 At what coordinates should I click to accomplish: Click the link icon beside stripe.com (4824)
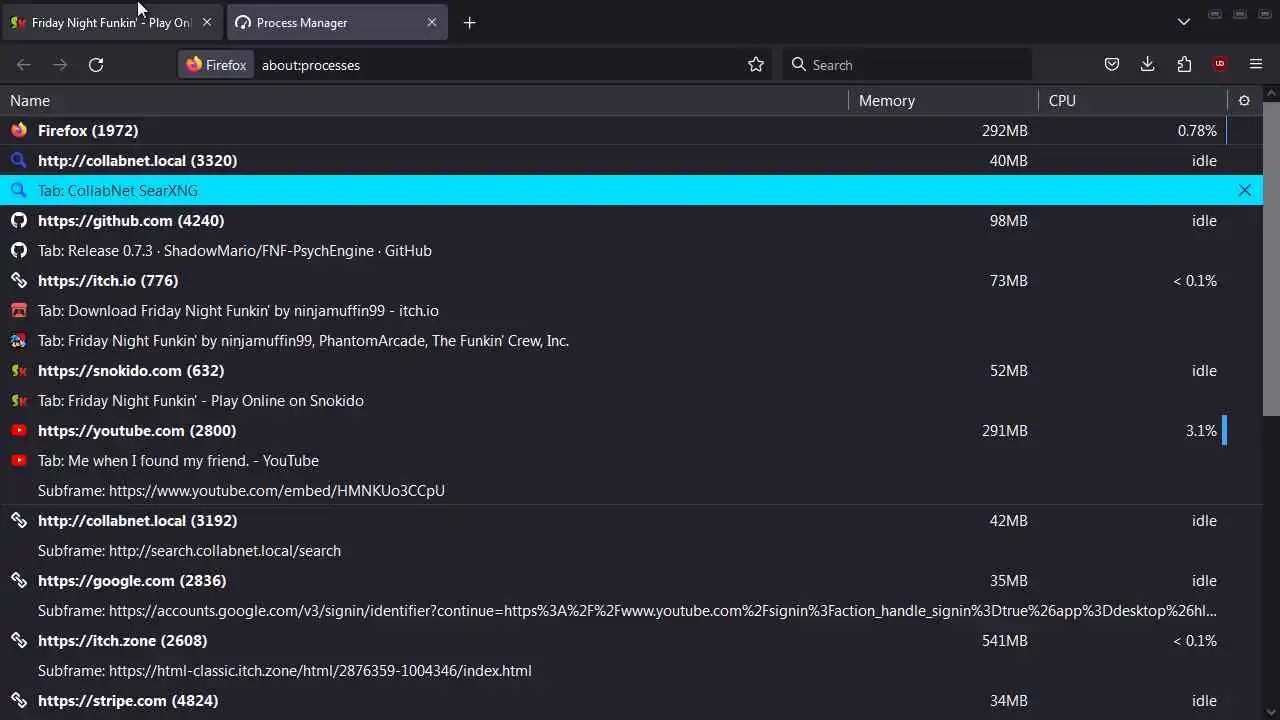coord(19,700)
